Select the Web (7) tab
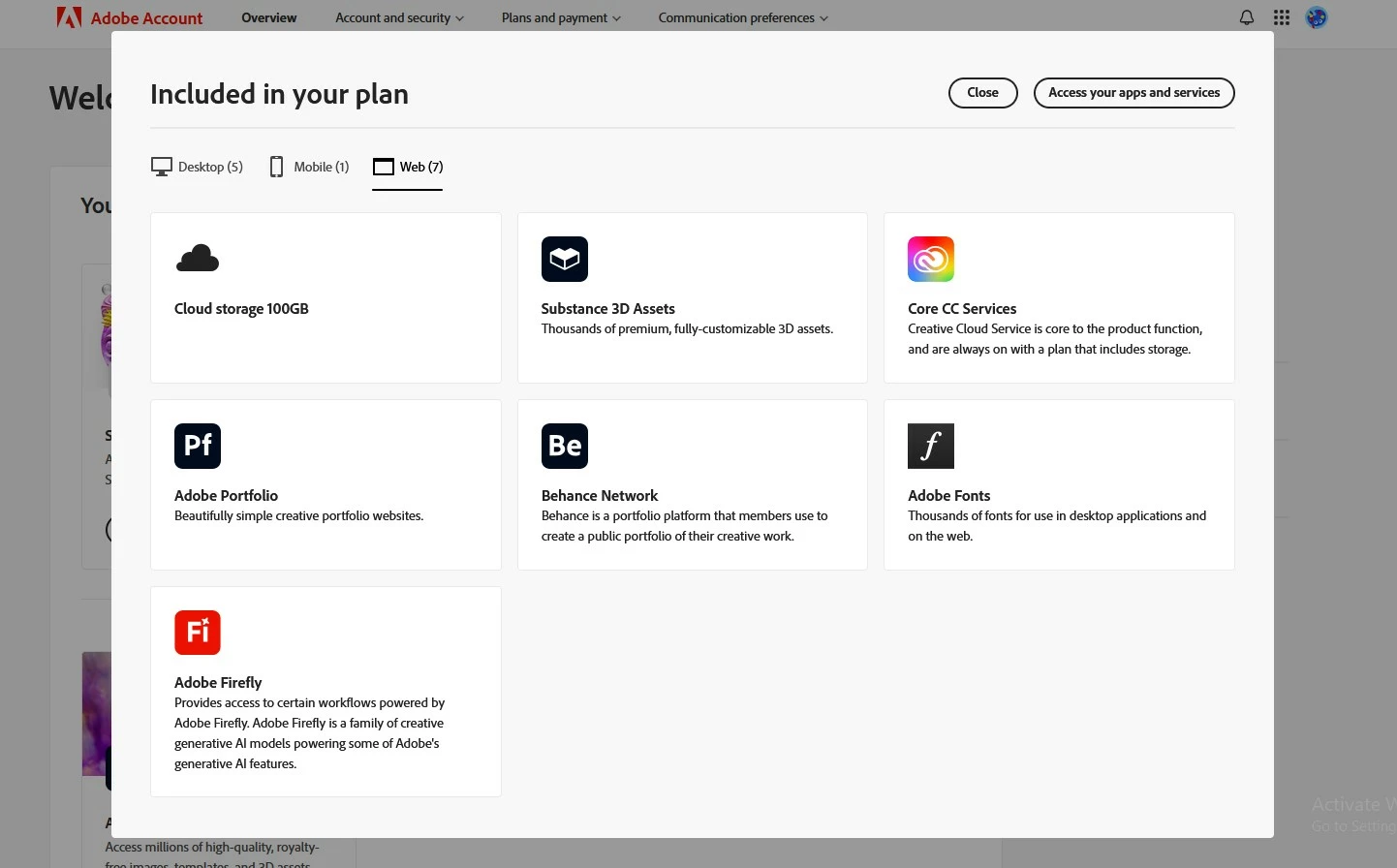Screen dimensions: 1397x868 pos(408,167)
